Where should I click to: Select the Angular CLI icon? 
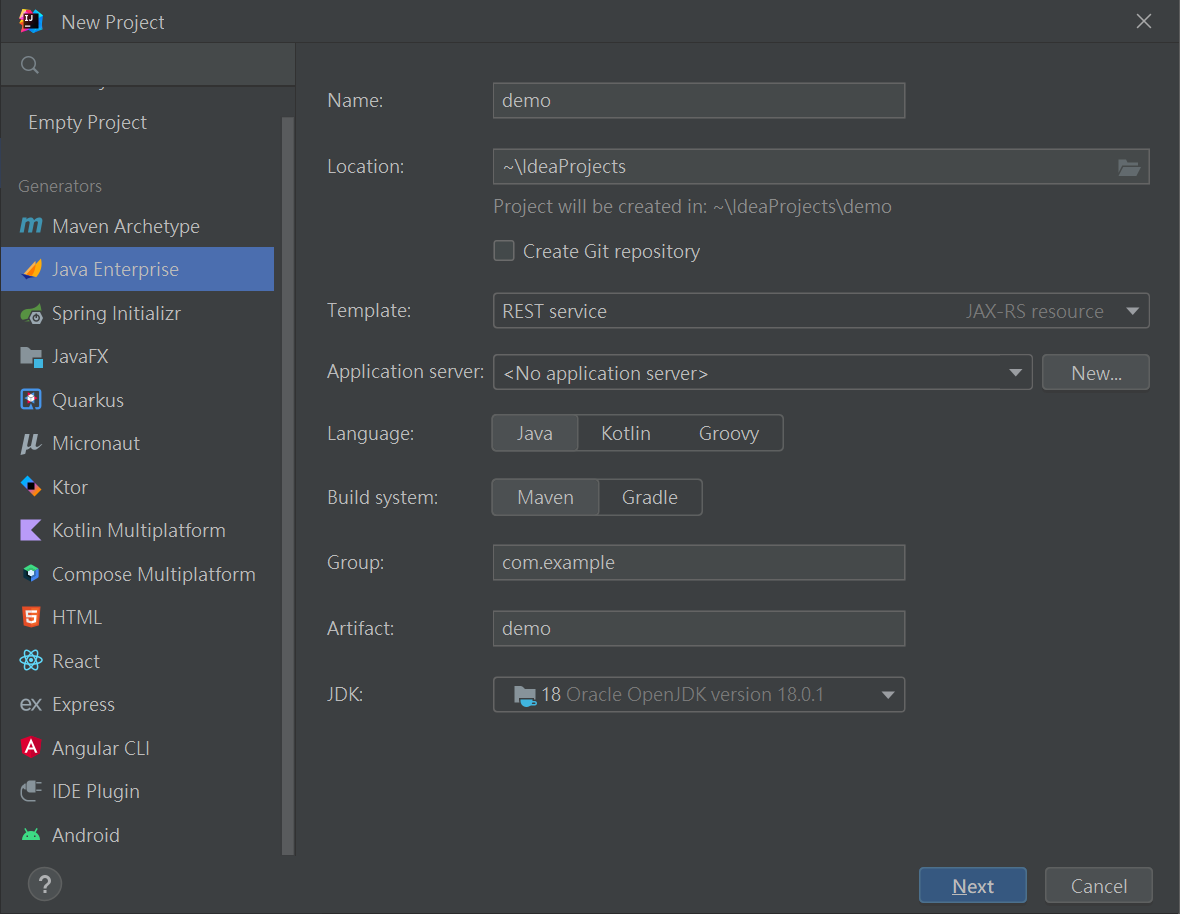[x=31, y=748]
